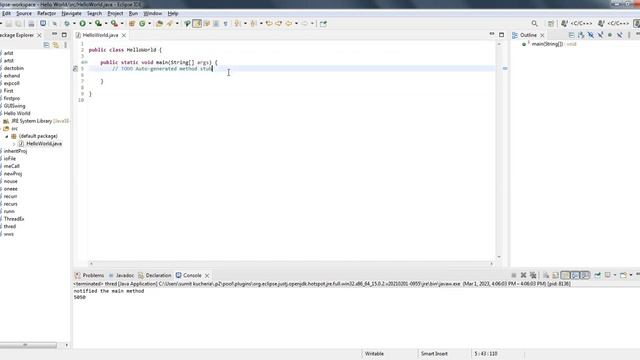Click the New Java Class green icon
Image resolution: width=640 pixels, height=360 pixels.
pyautogui.click(x=142, y=24)
